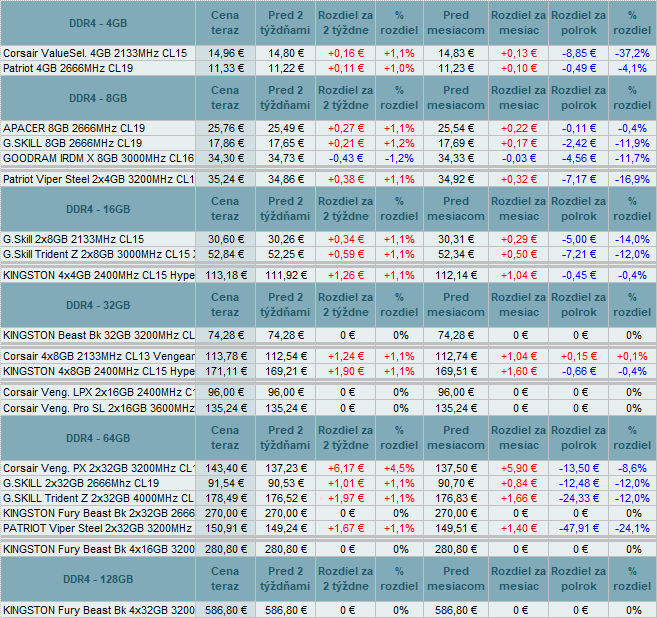Click the +6,17 € two-week difference value

click(x=346, y=468)
